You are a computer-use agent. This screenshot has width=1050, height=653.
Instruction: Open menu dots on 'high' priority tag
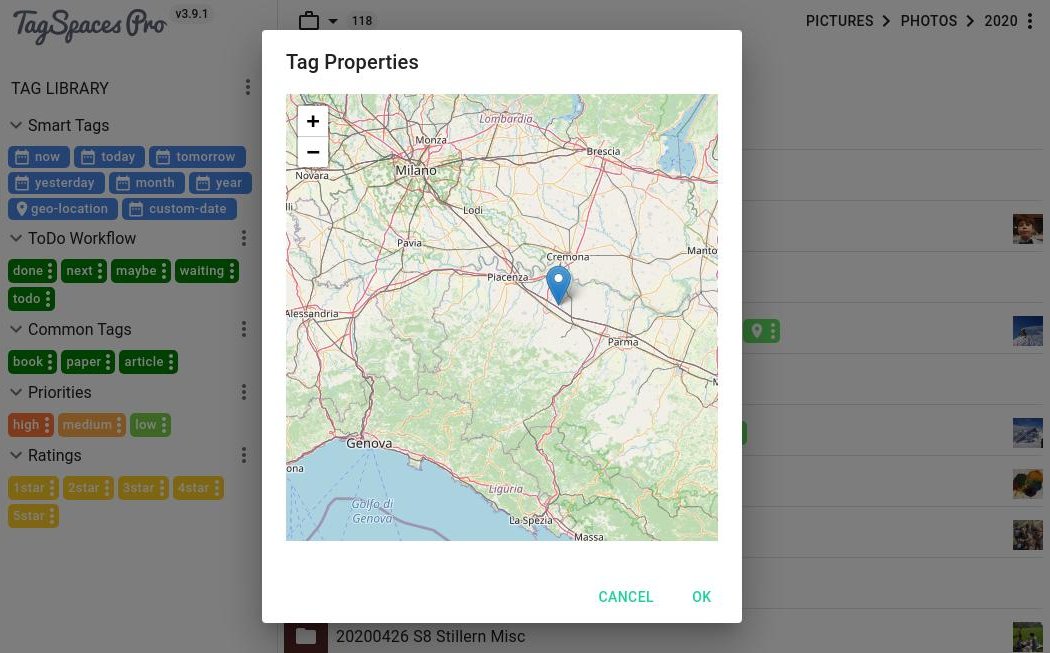tap(47, 425)
